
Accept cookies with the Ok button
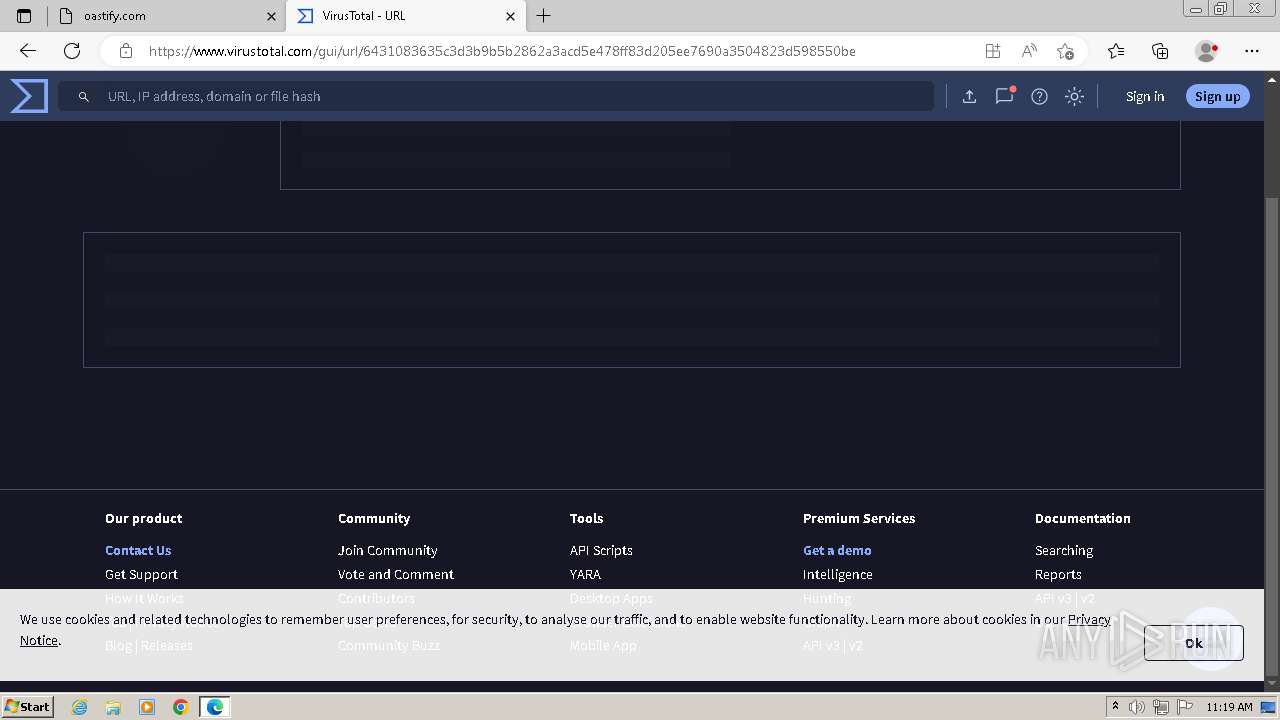1194,643
